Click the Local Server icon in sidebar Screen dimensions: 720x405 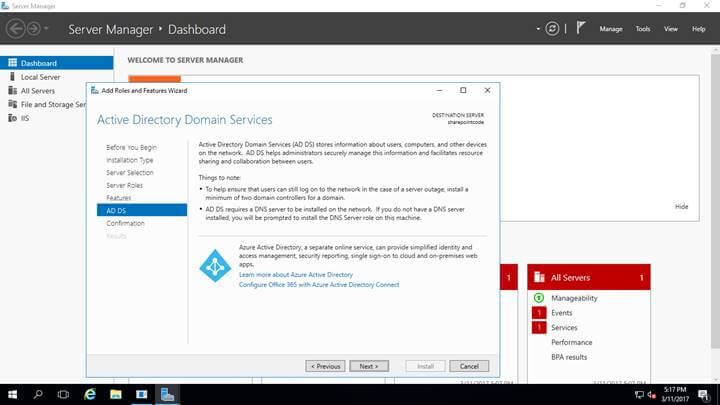12,76
